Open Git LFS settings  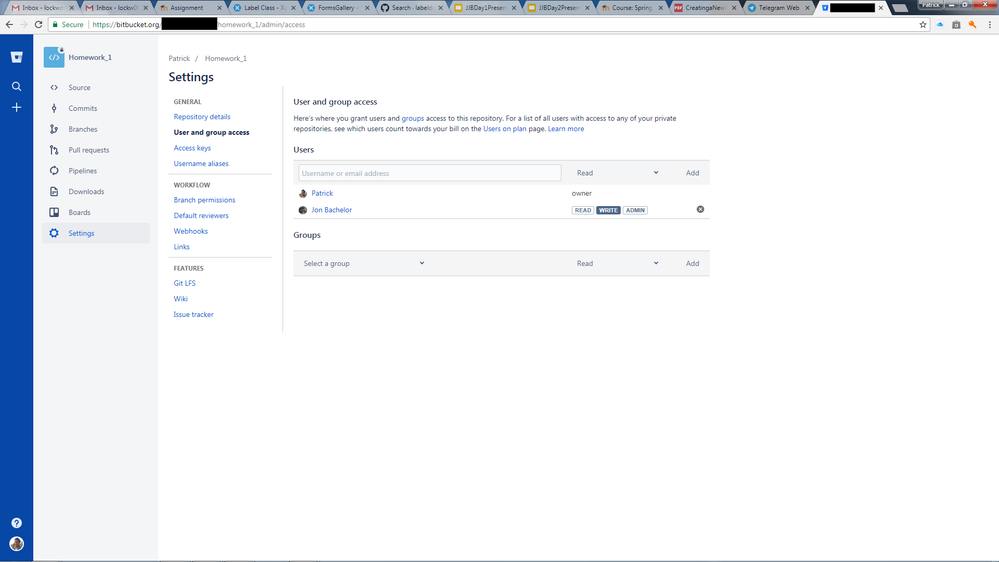click(x=185, y=283)
